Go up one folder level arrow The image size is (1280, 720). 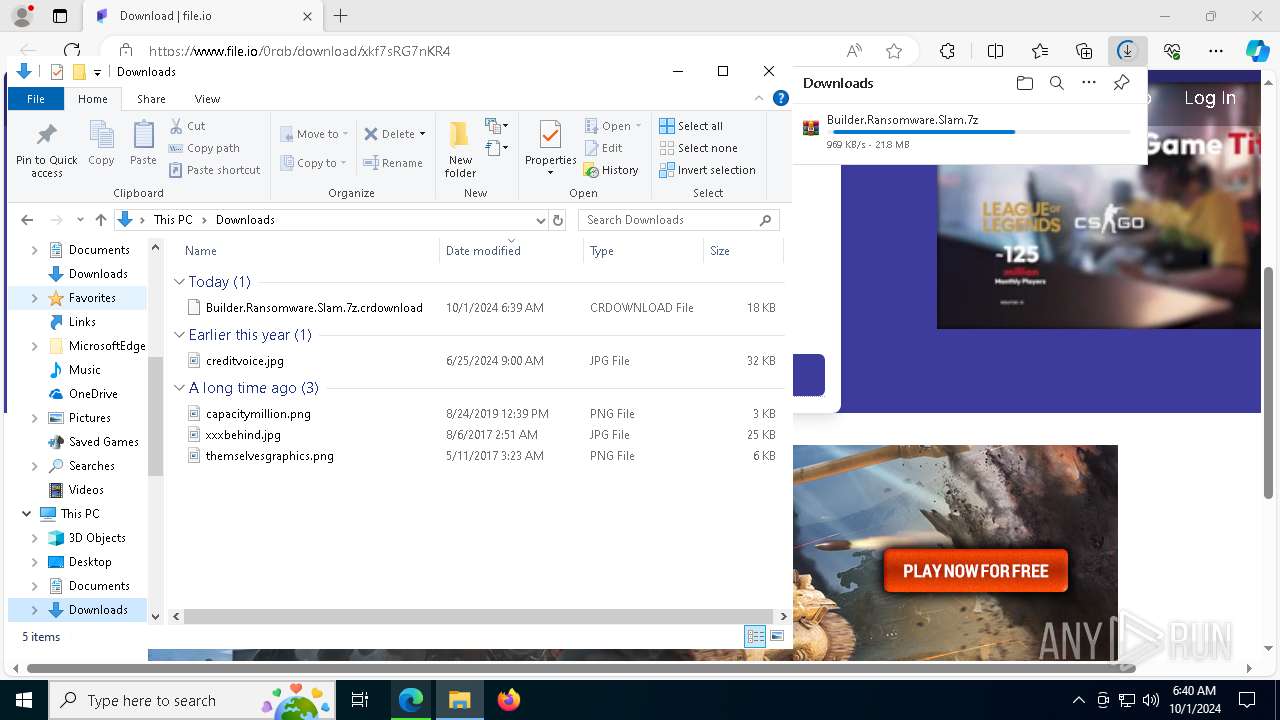tap(100, 220)
